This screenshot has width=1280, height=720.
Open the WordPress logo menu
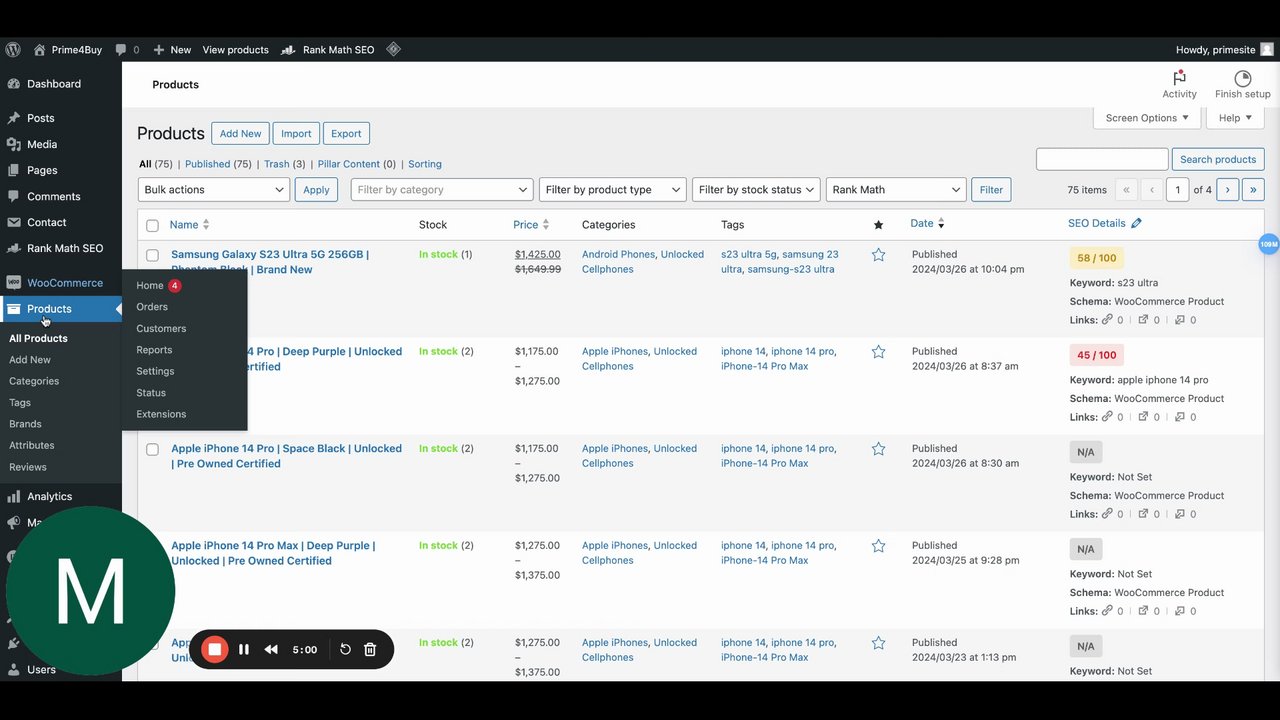tap(13, 49)
